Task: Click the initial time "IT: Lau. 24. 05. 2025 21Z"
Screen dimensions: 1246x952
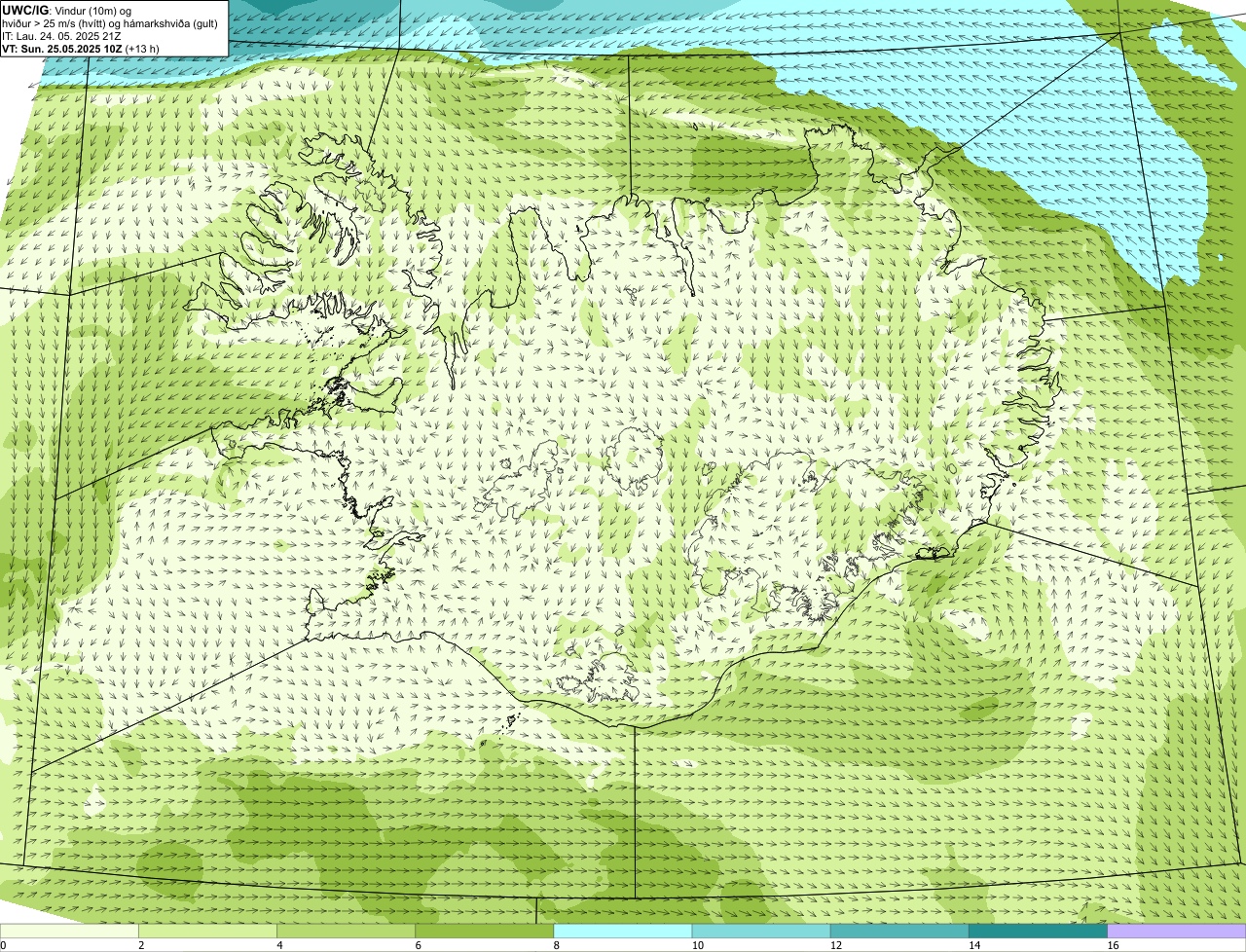Action: pyautogui.click(x=62, y=35)
